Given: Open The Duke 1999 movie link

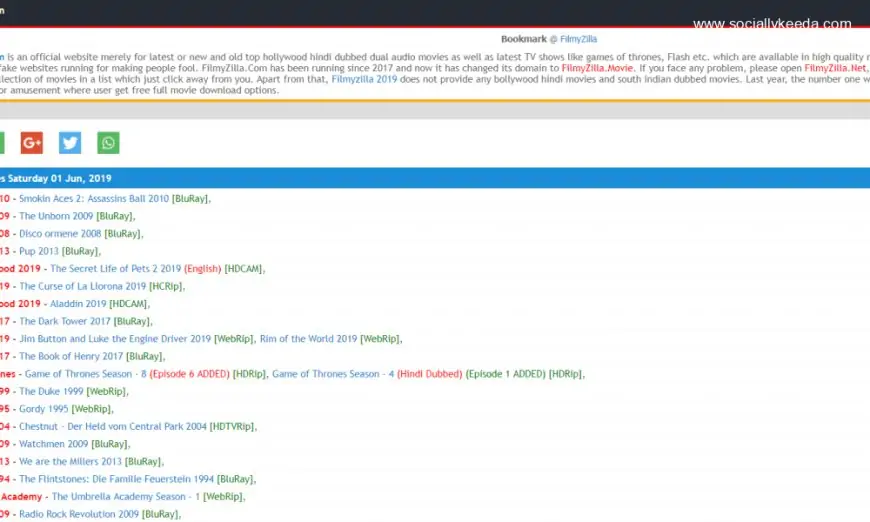Looking at the screenshot, I should point(51,392).
